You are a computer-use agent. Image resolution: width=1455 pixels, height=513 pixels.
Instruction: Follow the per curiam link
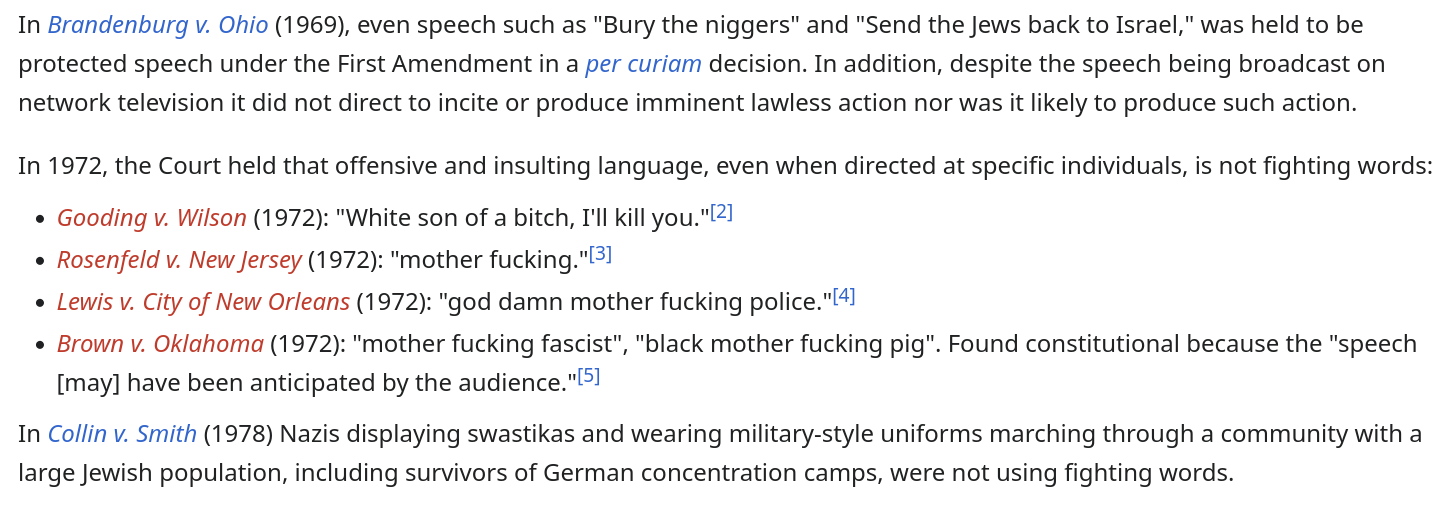[x=643, y=64]
